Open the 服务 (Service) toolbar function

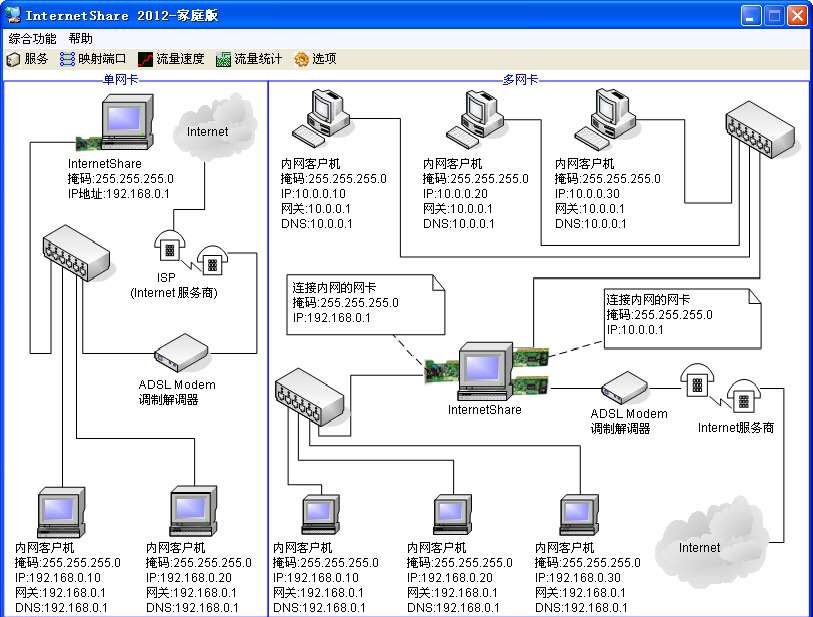[x=24, y=58]
